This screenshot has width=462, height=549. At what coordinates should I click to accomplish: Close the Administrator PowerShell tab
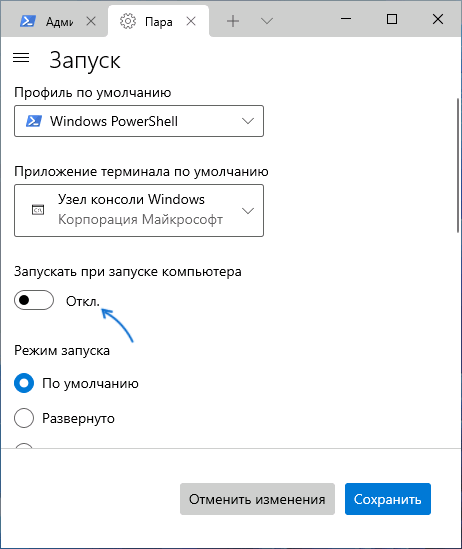tap(91, 21)
